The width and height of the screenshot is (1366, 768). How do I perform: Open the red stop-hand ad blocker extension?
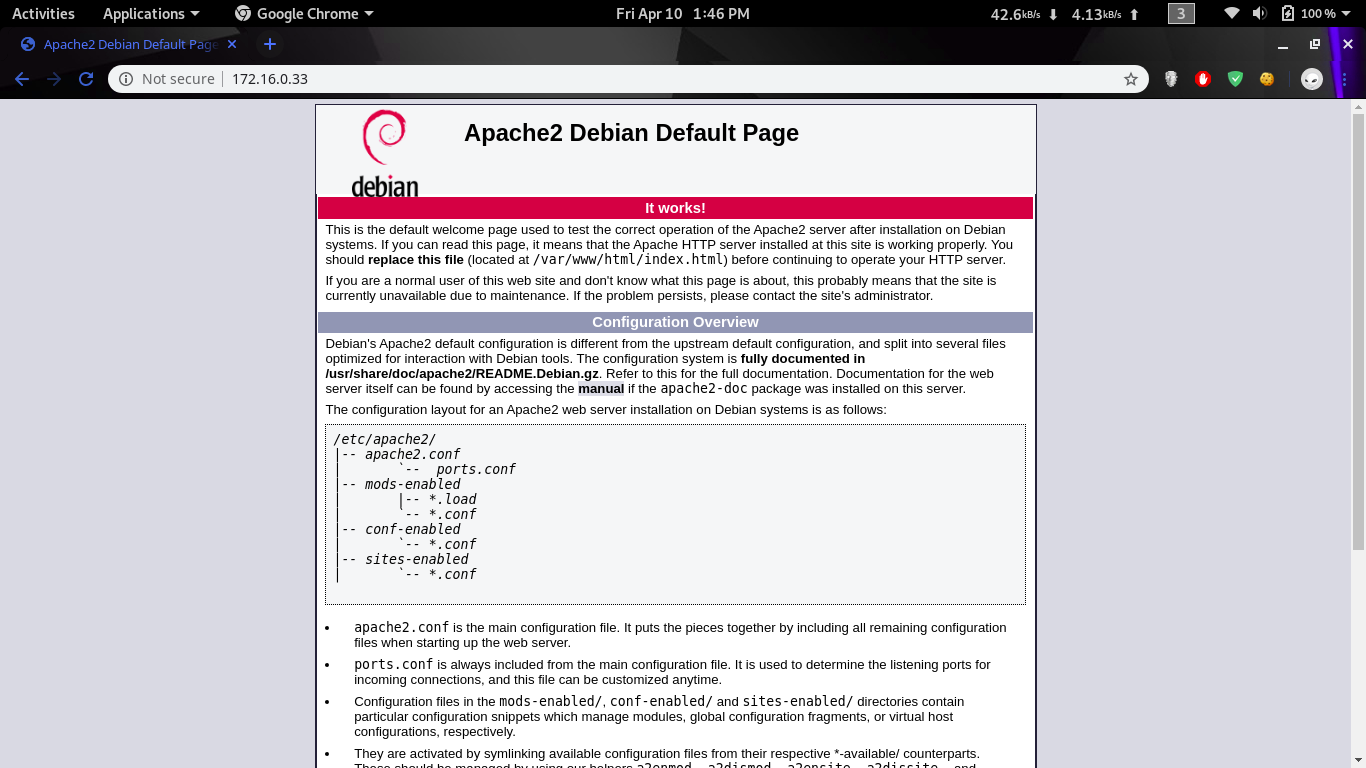pos(1203,79)
